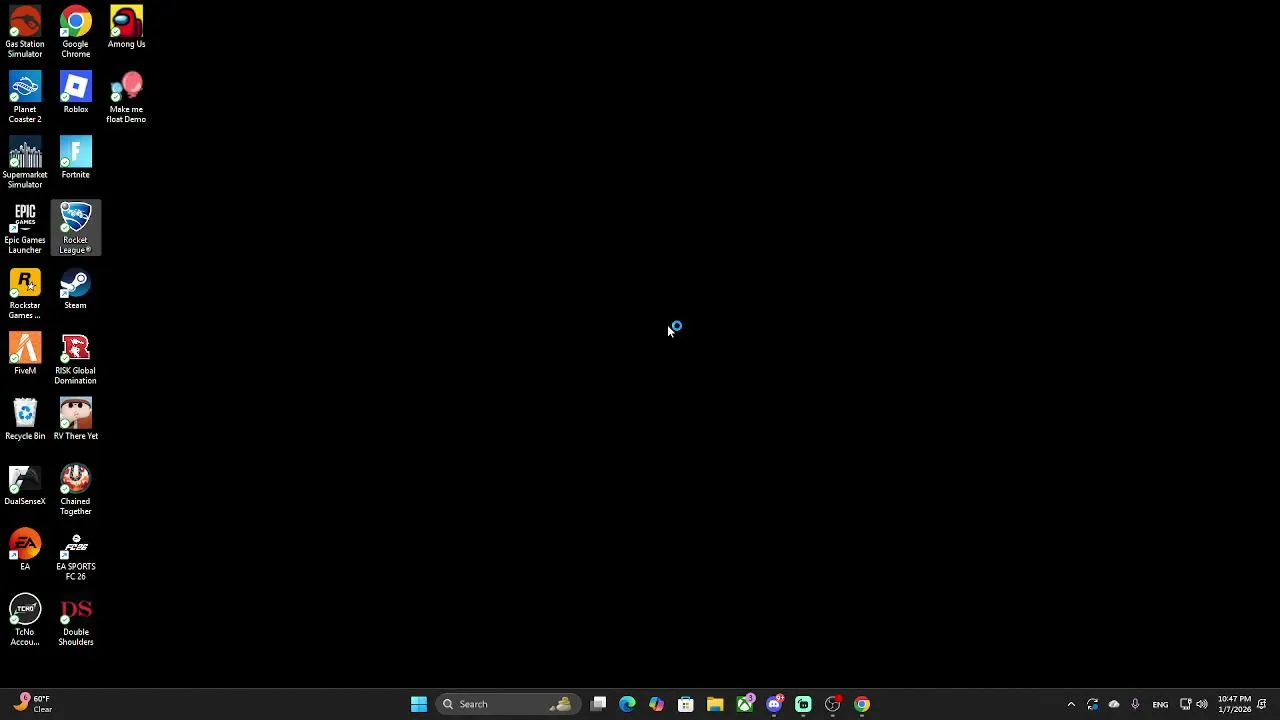
Task: Click the taskbar Search box
Action: click(x=506, y=704)
